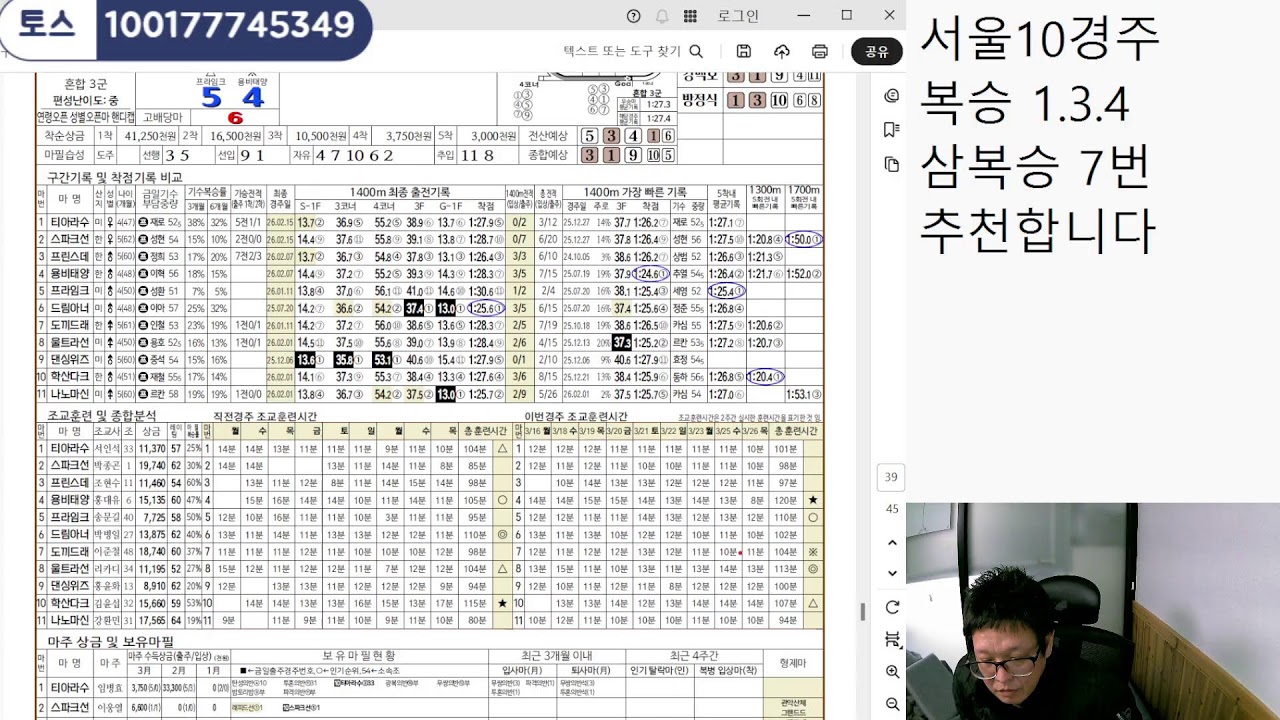This screenshot has width=1280, height=720.
Task: Upload the file to the cloud
Action: point(782,51)
